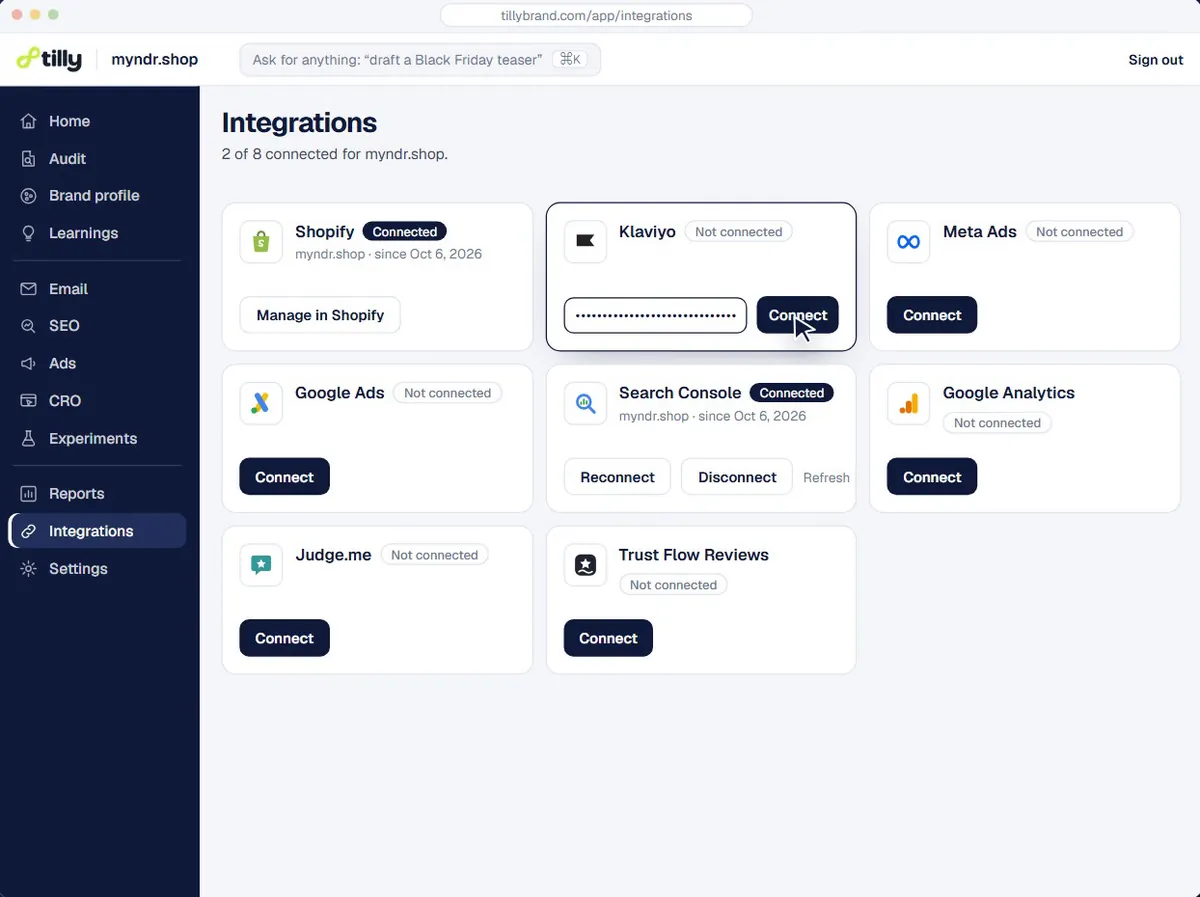Connect Trust Flow Reviews
Screen dimensions: 1200x897
(x=608, y=638)
